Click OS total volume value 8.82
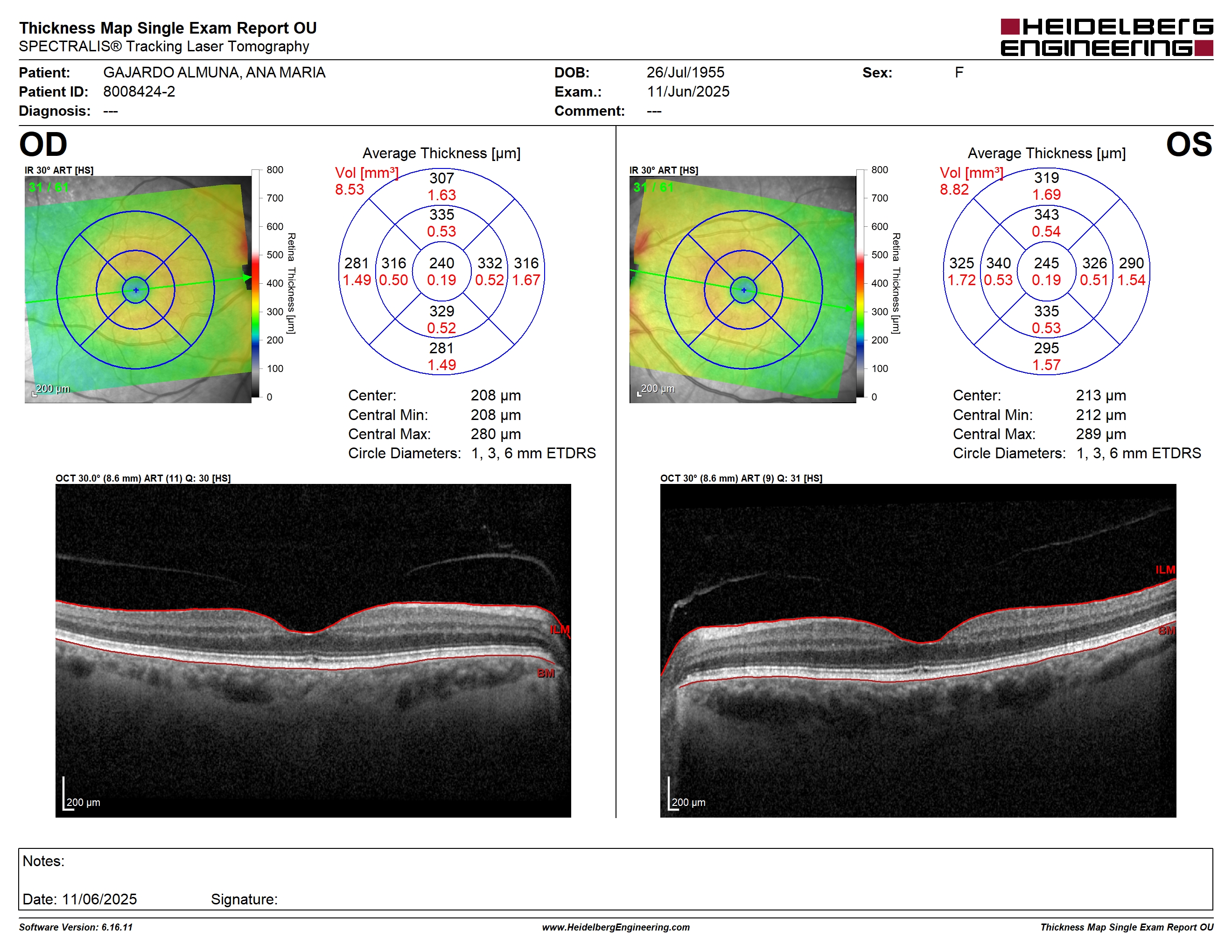This screenshot has height=952, width=1232. coord(954,189)
